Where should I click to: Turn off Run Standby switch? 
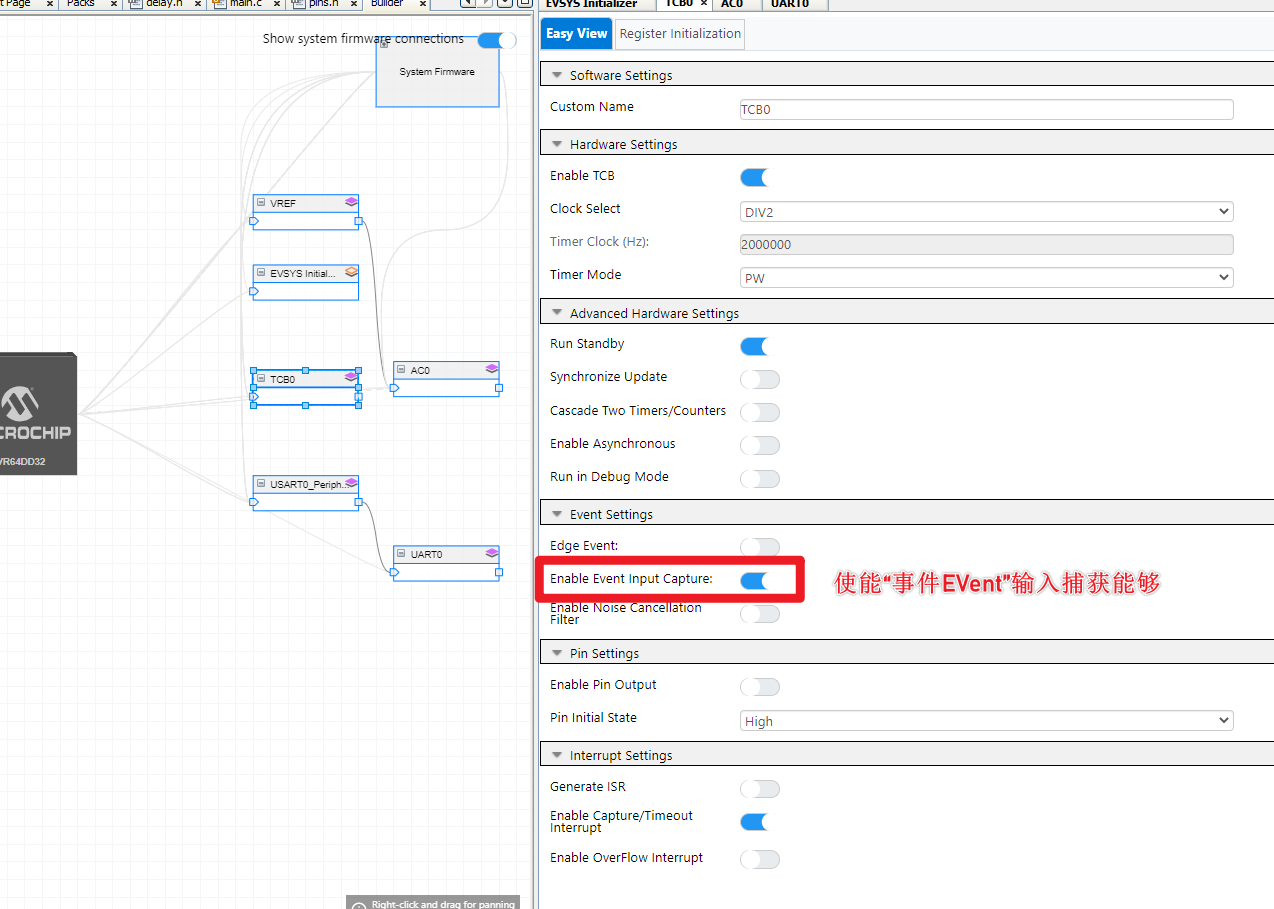(x=754, y=346)
